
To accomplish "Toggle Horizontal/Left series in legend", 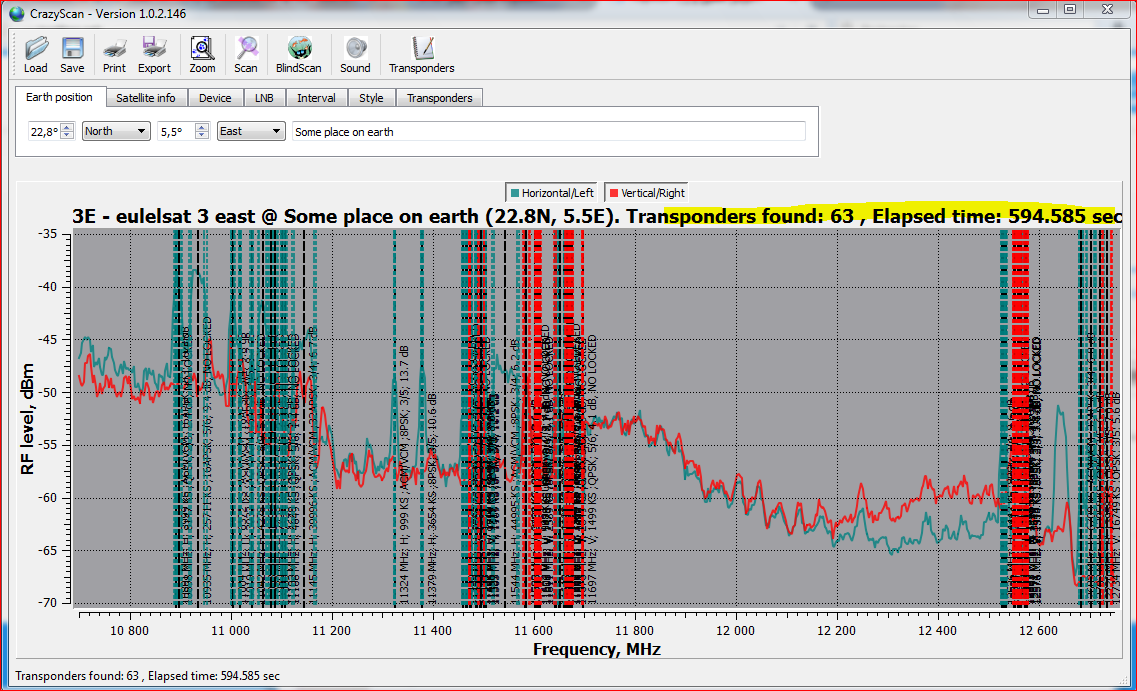I will point(550,192).
